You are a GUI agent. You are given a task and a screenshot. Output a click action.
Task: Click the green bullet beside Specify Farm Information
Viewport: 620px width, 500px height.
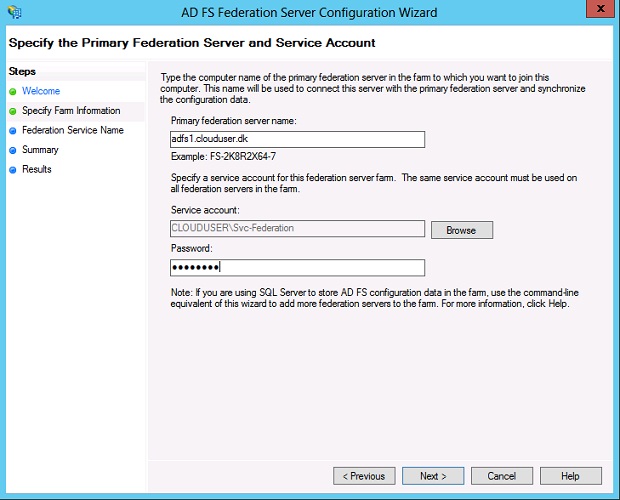tap(13, 111)
